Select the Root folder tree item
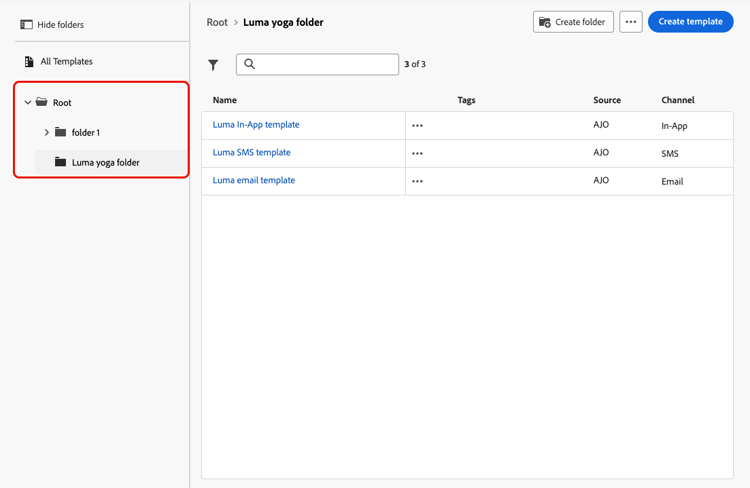This screenshot has height=488, width=750. pos(62,102)
